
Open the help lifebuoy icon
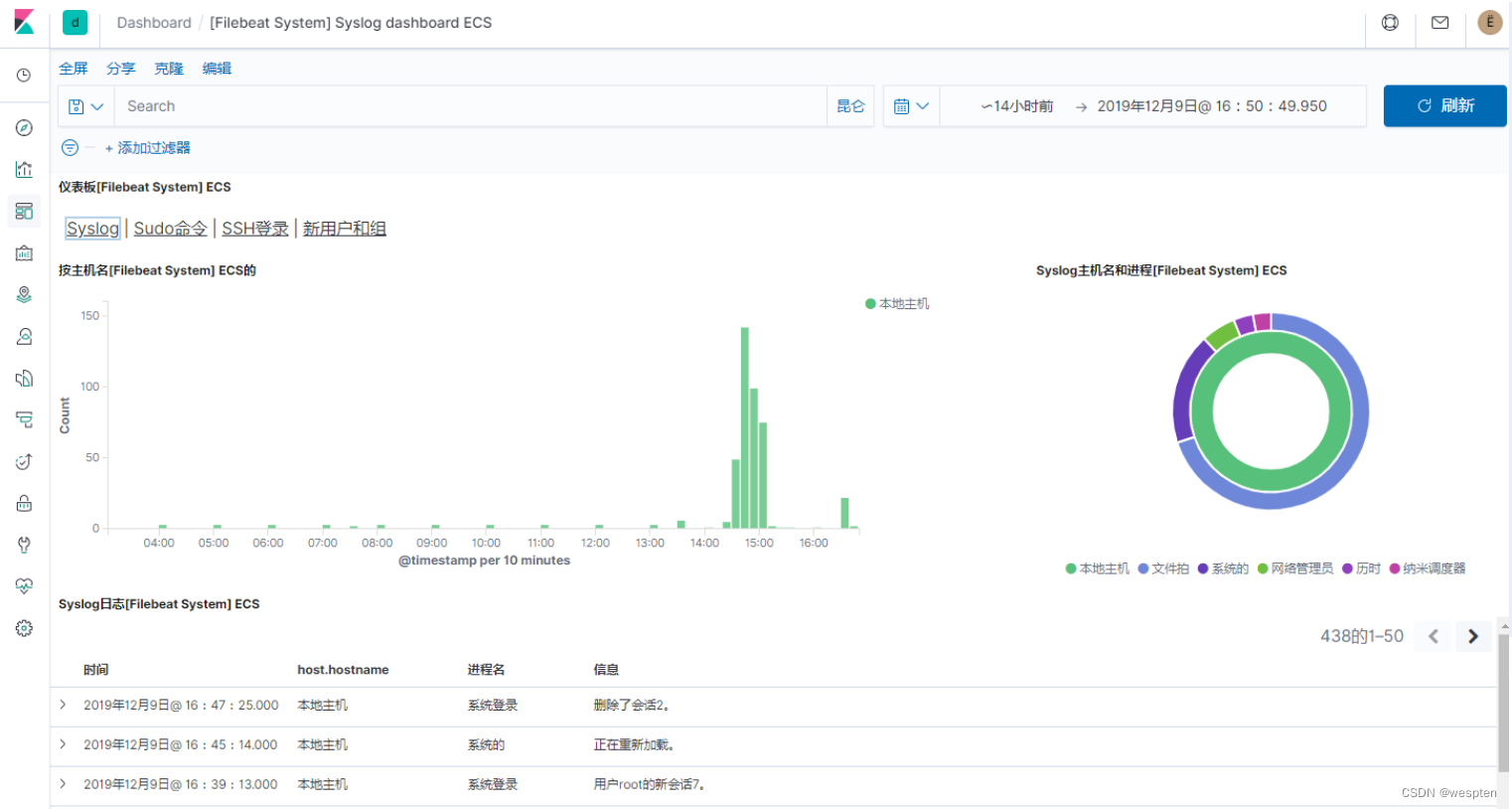point(1390,23)
